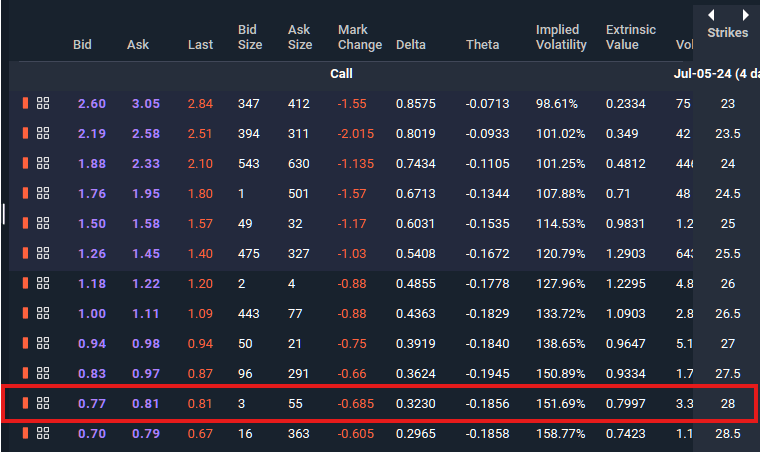Click the grid icon in the 24.5 strike row
The image size is (760, 452).
(x=43, y=193)
